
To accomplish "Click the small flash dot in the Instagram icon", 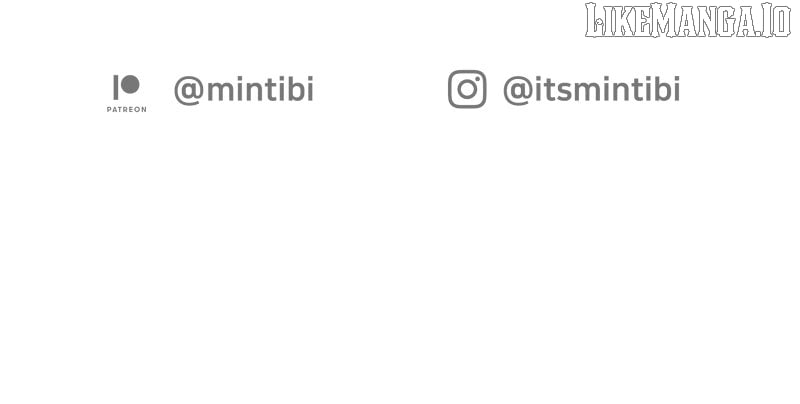I will tap(477, 79).
